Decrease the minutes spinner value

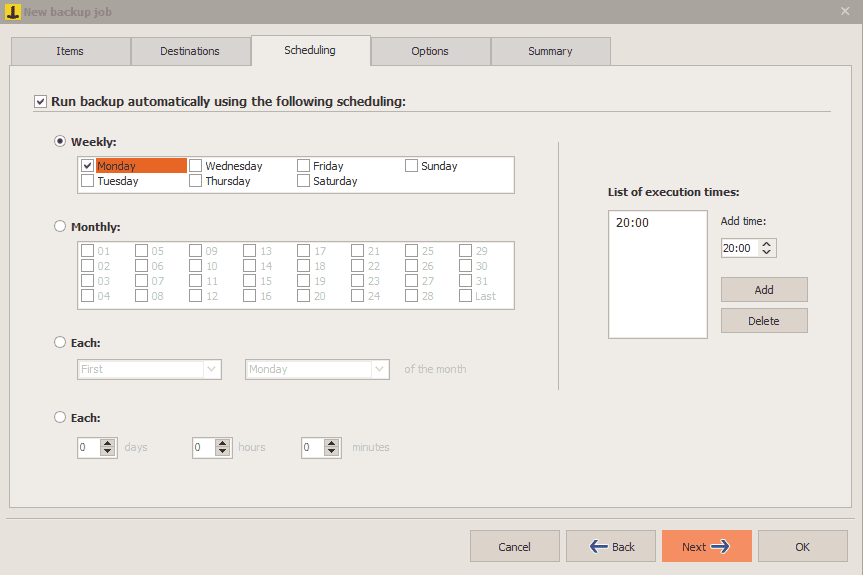pos(331,452)
